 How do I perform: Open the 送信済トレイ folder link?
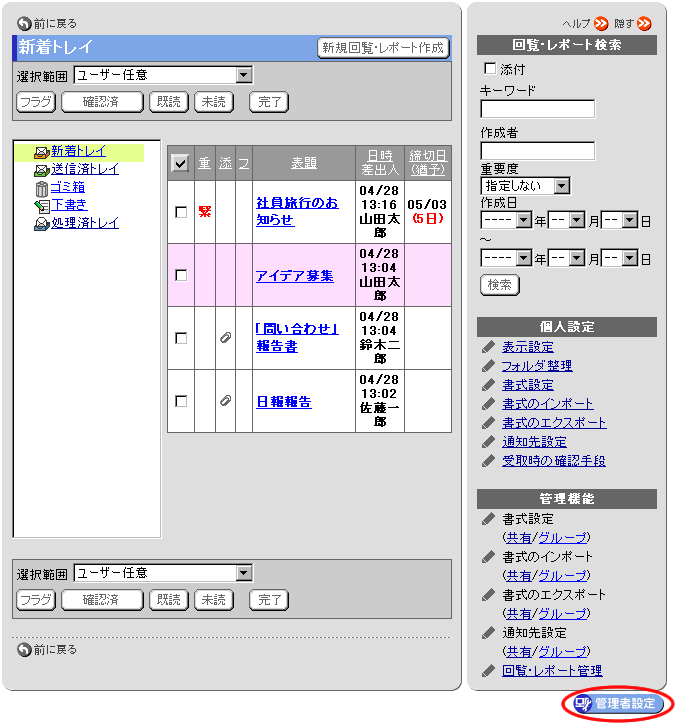pos(85,169)
